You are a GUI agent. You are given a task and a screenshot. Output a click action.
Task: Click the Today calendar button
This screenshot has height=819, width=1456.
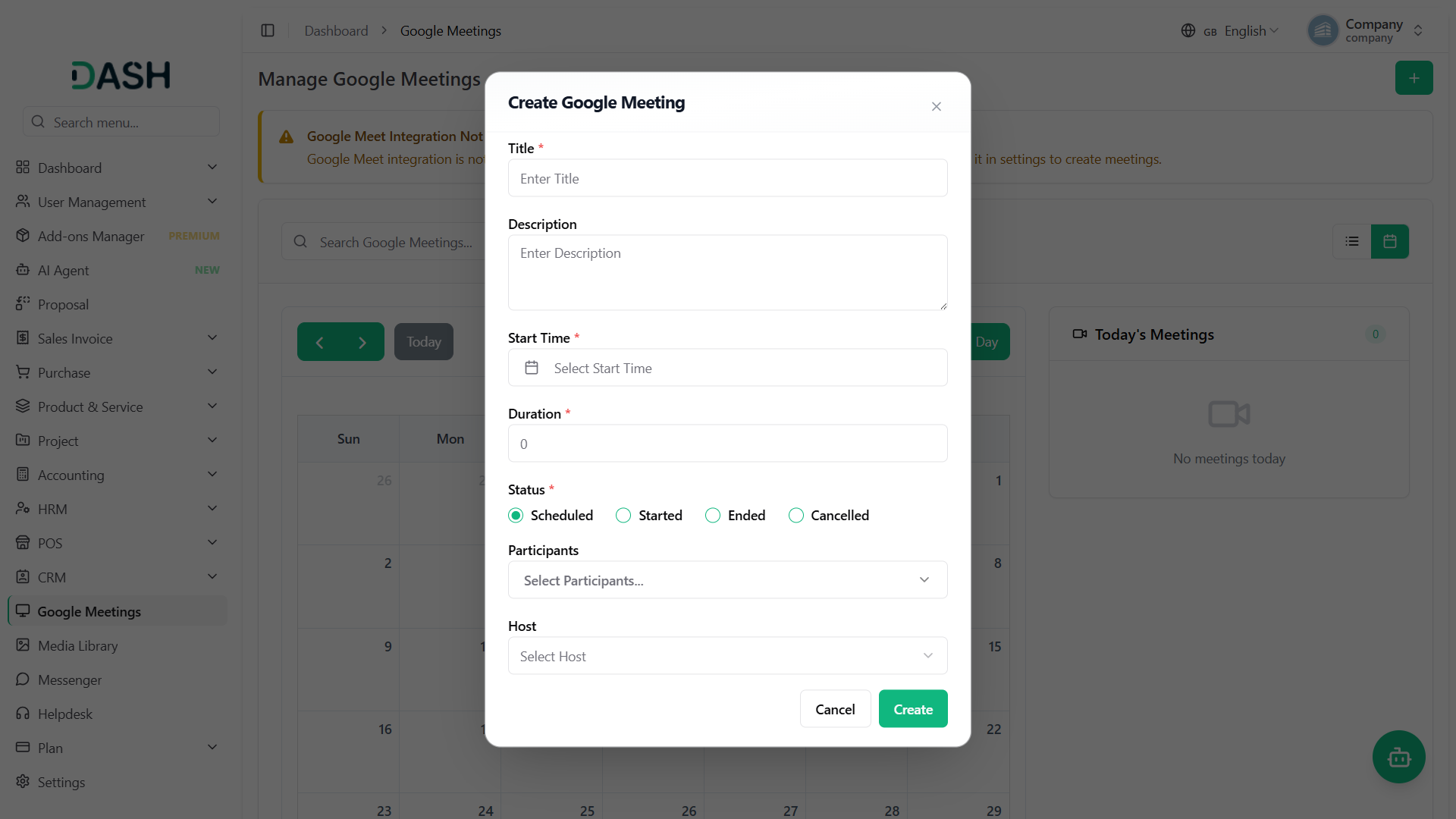point(423,342)
